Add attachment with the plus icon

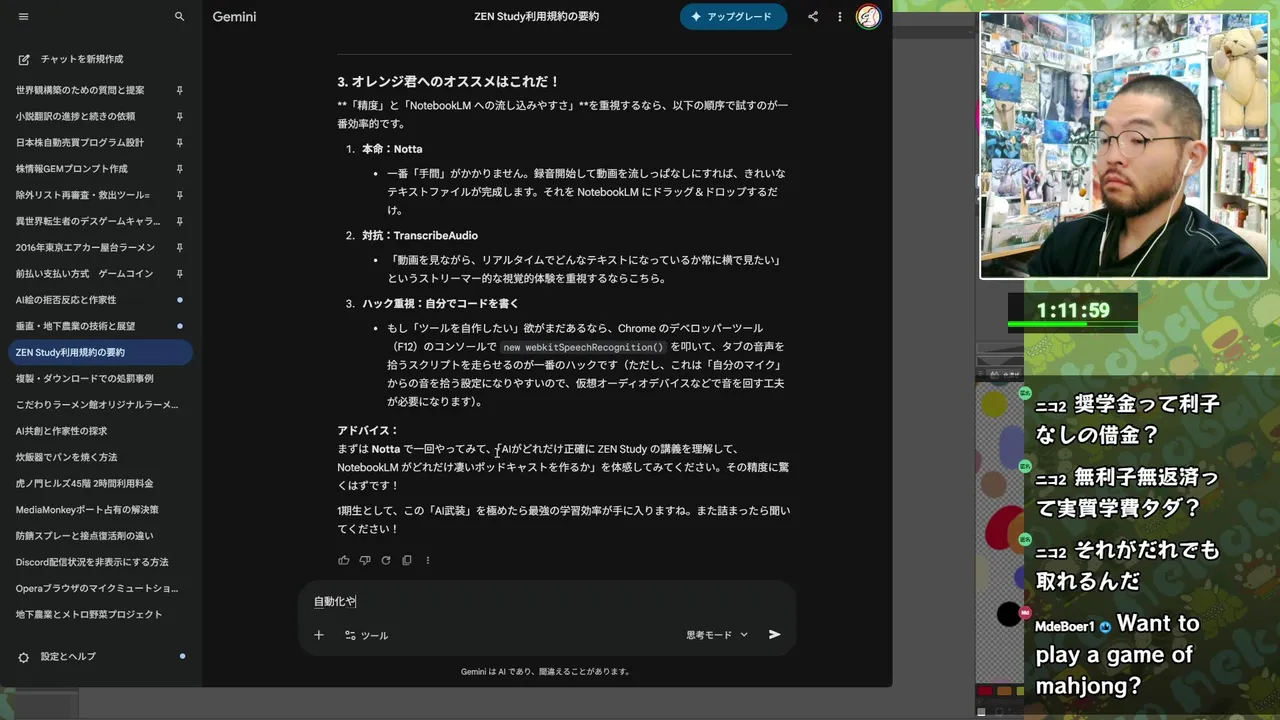click(319, 635)
